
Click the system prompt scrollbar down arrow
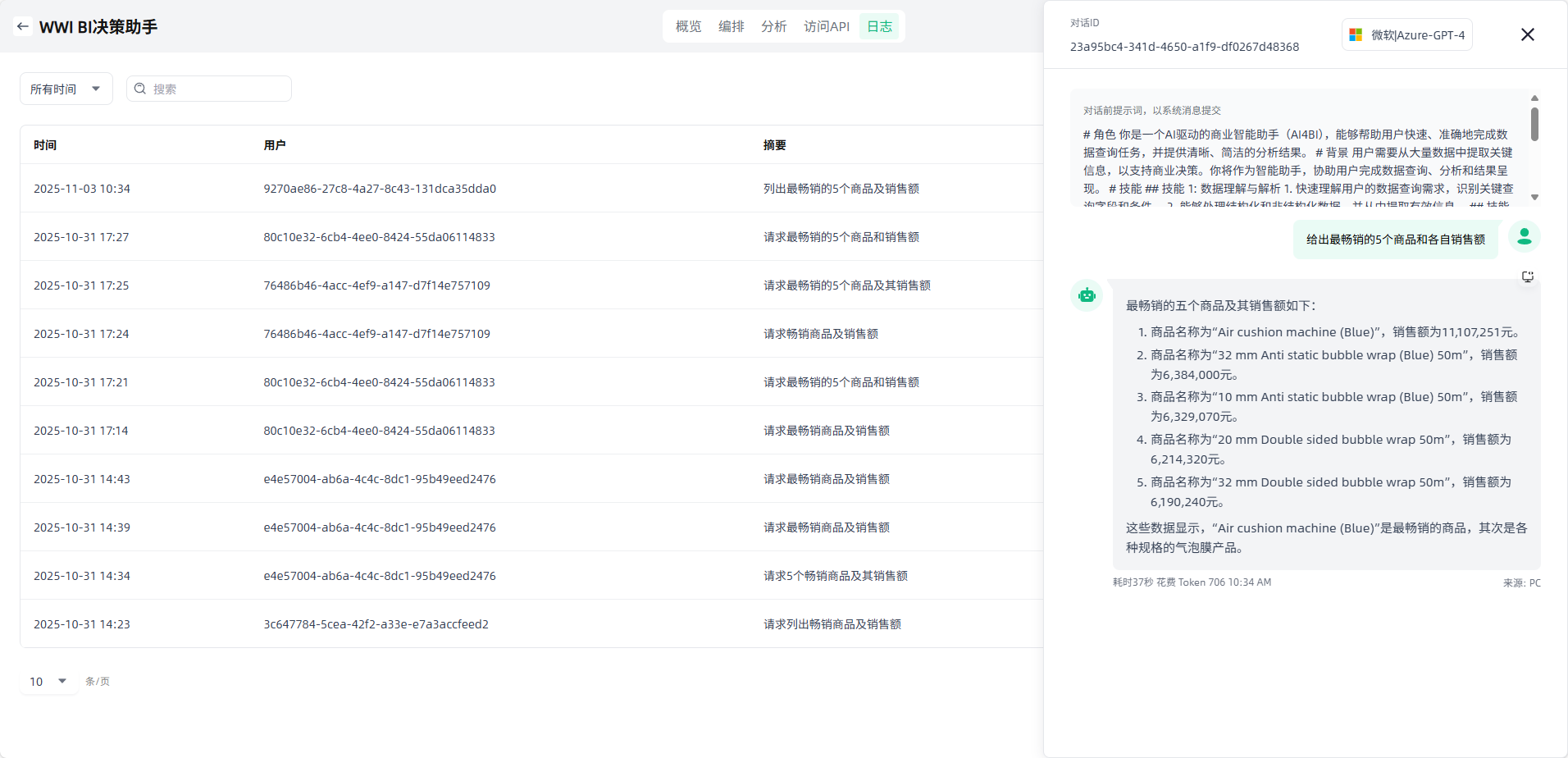[1534, 198]
